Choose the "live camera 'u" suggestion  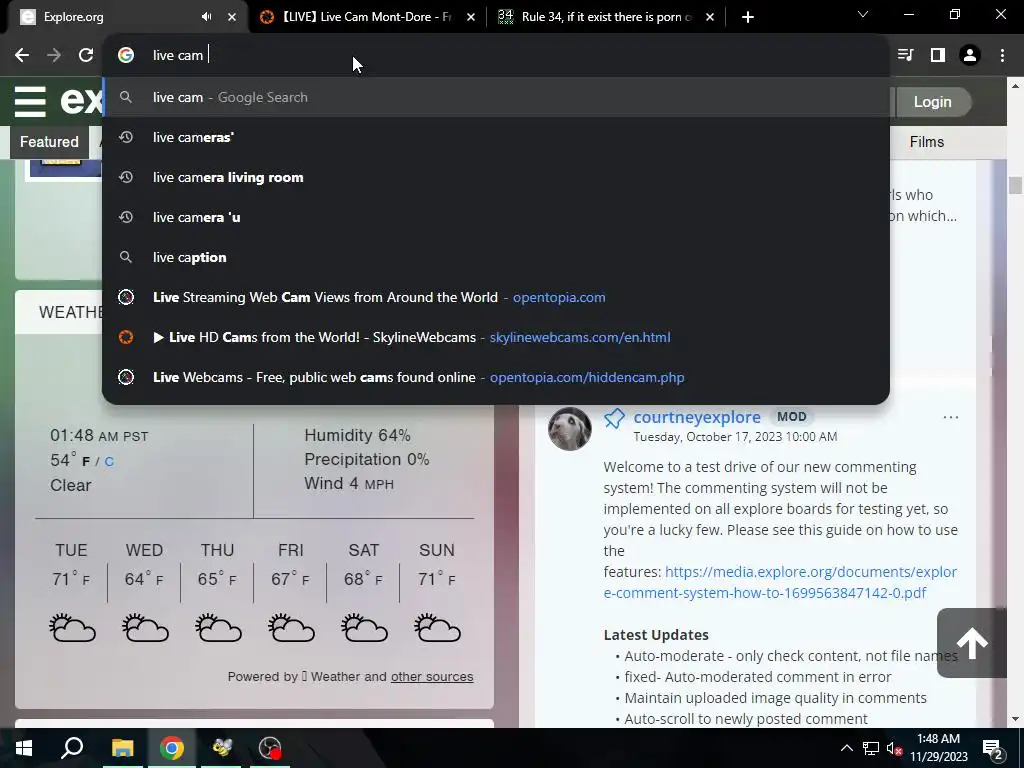(x=496, y=217)
